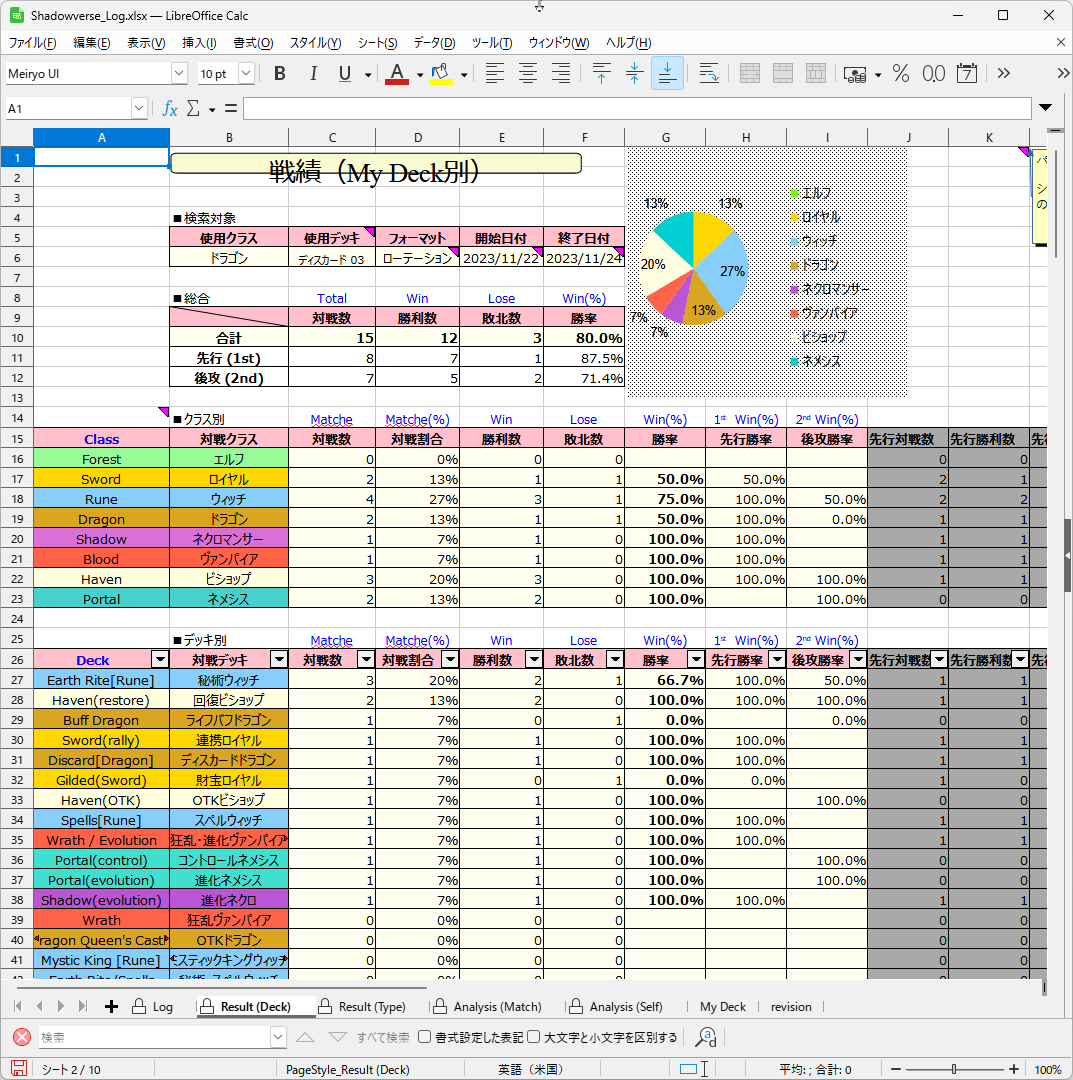
Task: Click the formula equals icon
Action: [x=231, y=109]
